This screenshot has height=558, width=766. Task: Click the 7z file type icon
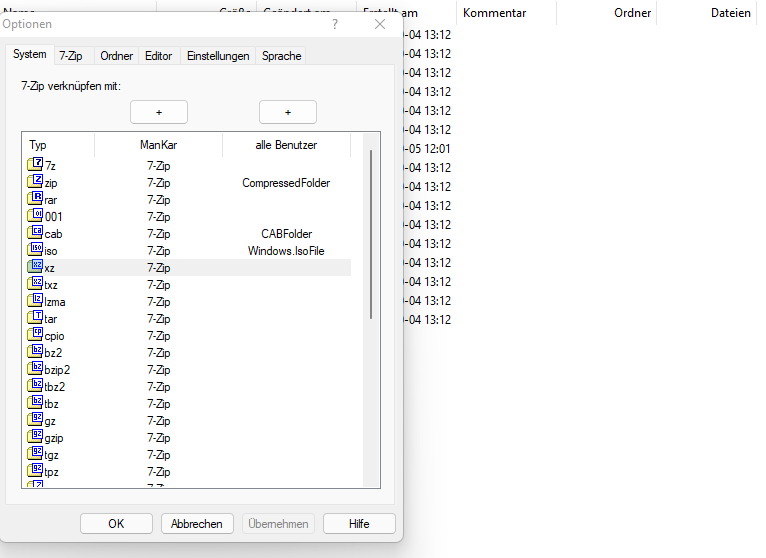coord(35,165)
